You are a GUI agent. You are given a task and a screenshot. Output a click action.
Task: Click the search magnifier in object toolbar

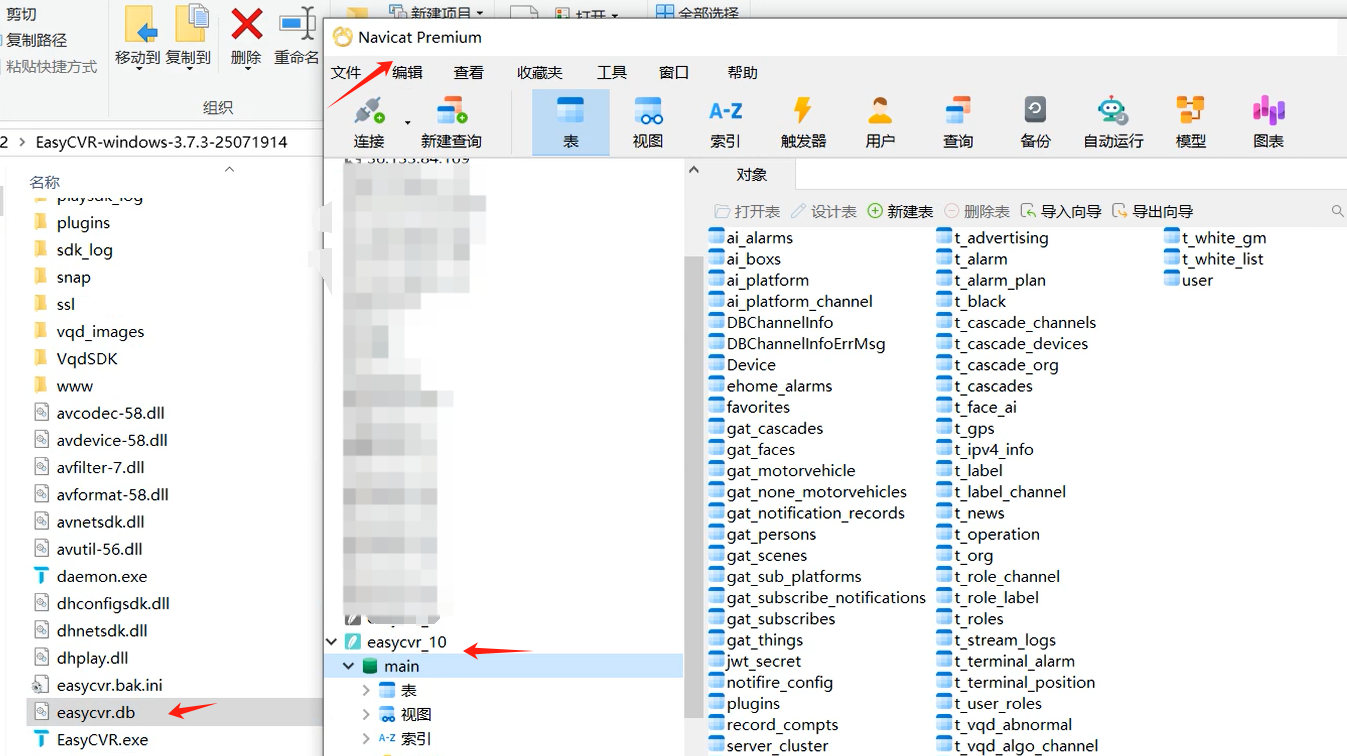(1338, 211)
